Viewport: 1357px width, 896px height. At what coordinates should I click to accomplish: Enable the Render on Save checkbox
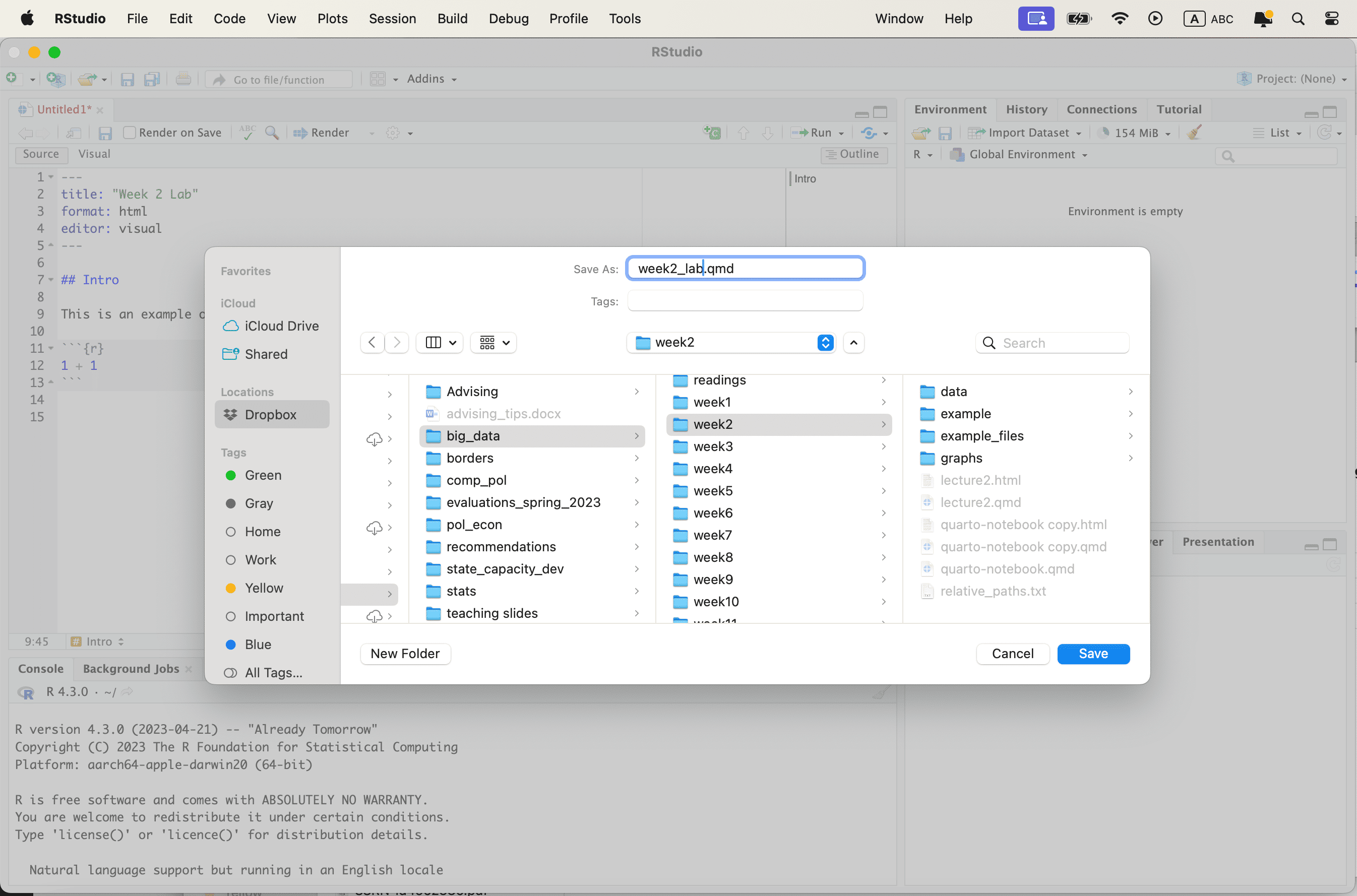pos(130,133)
